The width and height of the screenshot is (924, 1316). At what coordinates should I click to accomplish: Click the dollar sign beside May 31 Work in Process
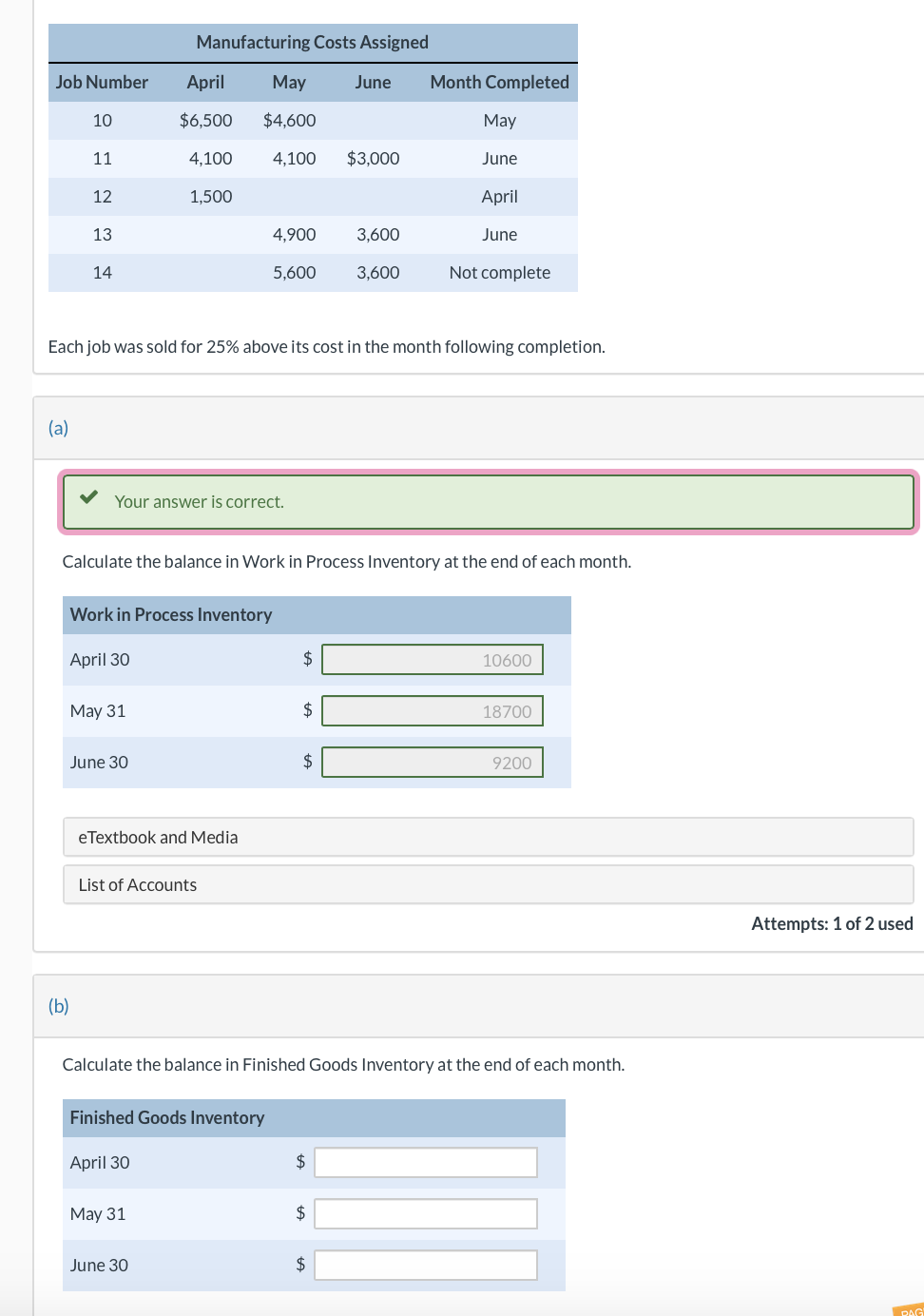[x=306, y=710]
